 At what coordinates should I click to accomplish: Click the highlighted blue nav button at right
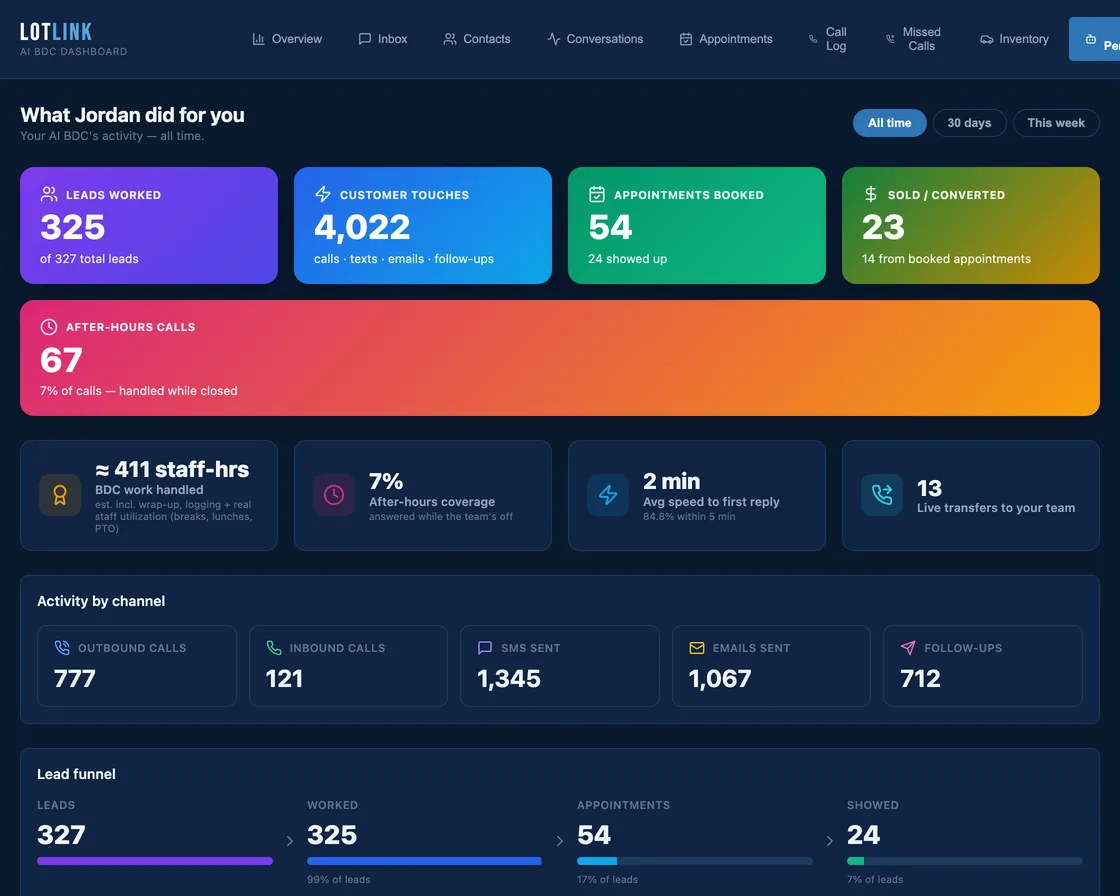[1094, 39]
